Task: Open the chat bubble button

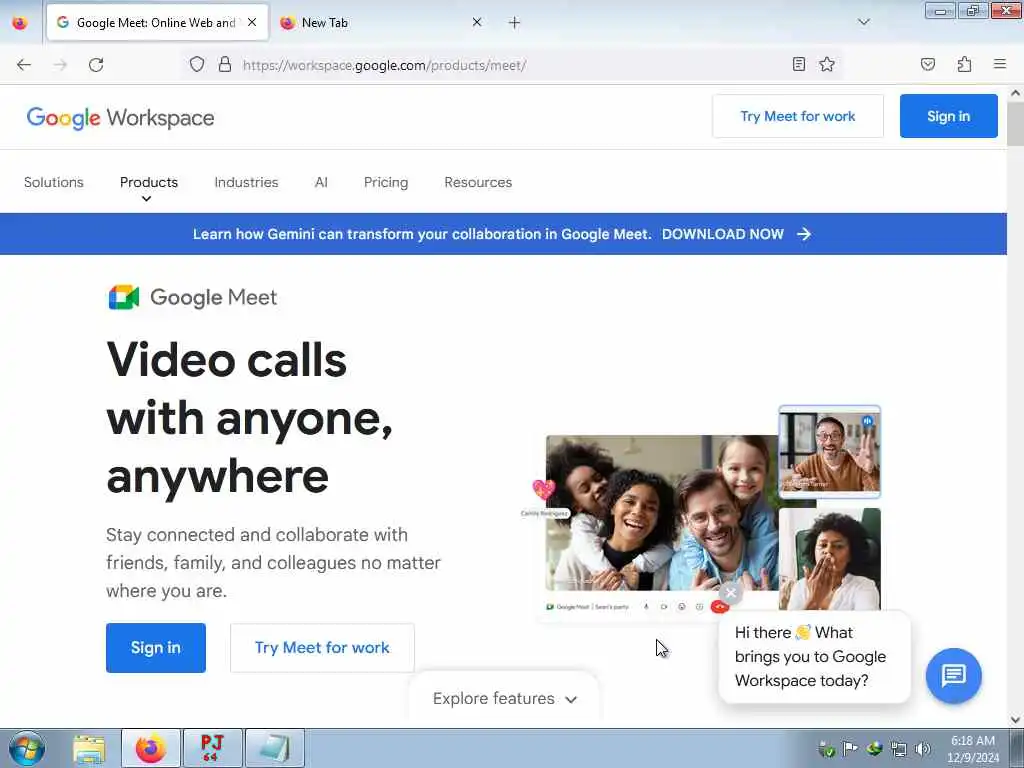Action: click(x=953, y=675)
